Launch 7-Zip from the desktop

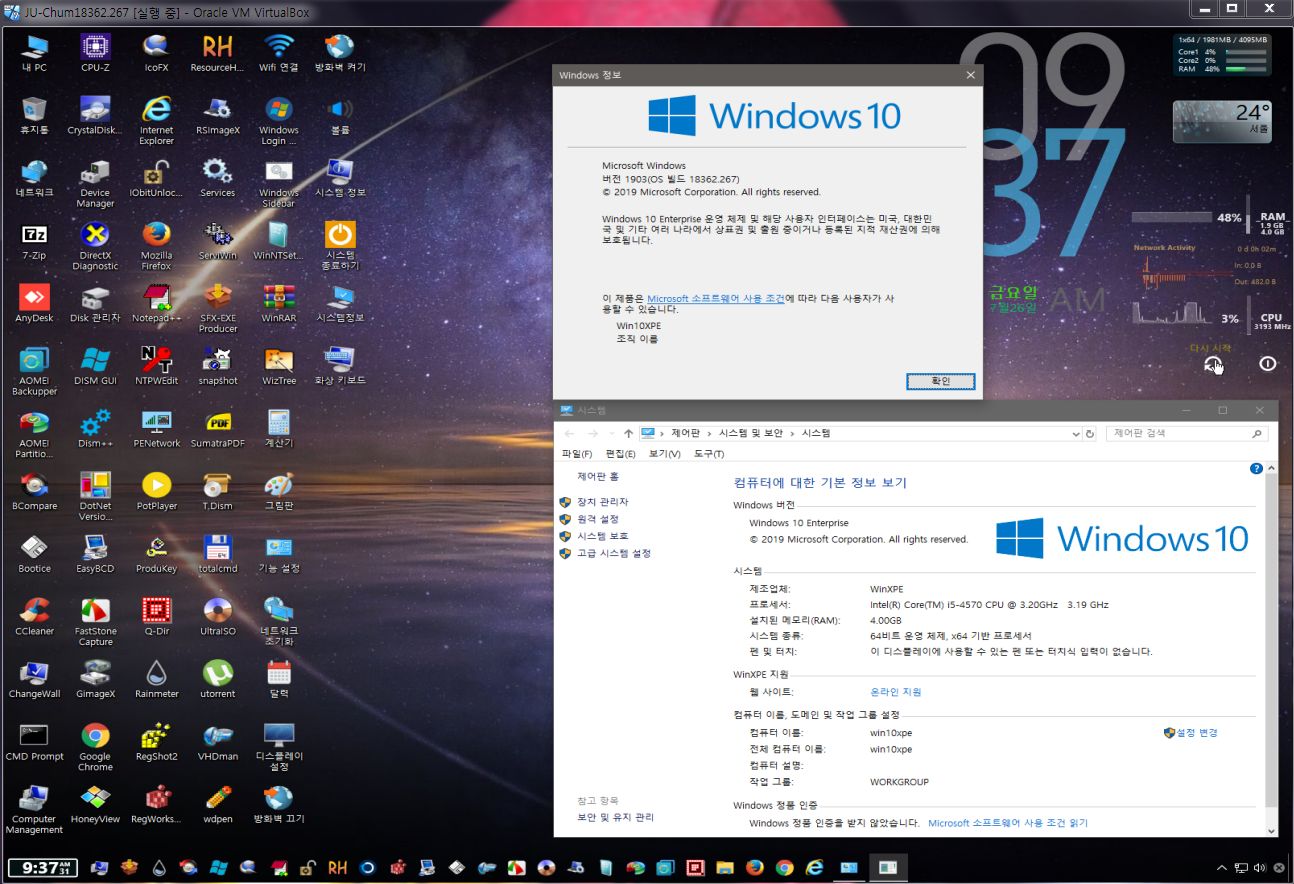pyautogui.click(x=34, y=241)
